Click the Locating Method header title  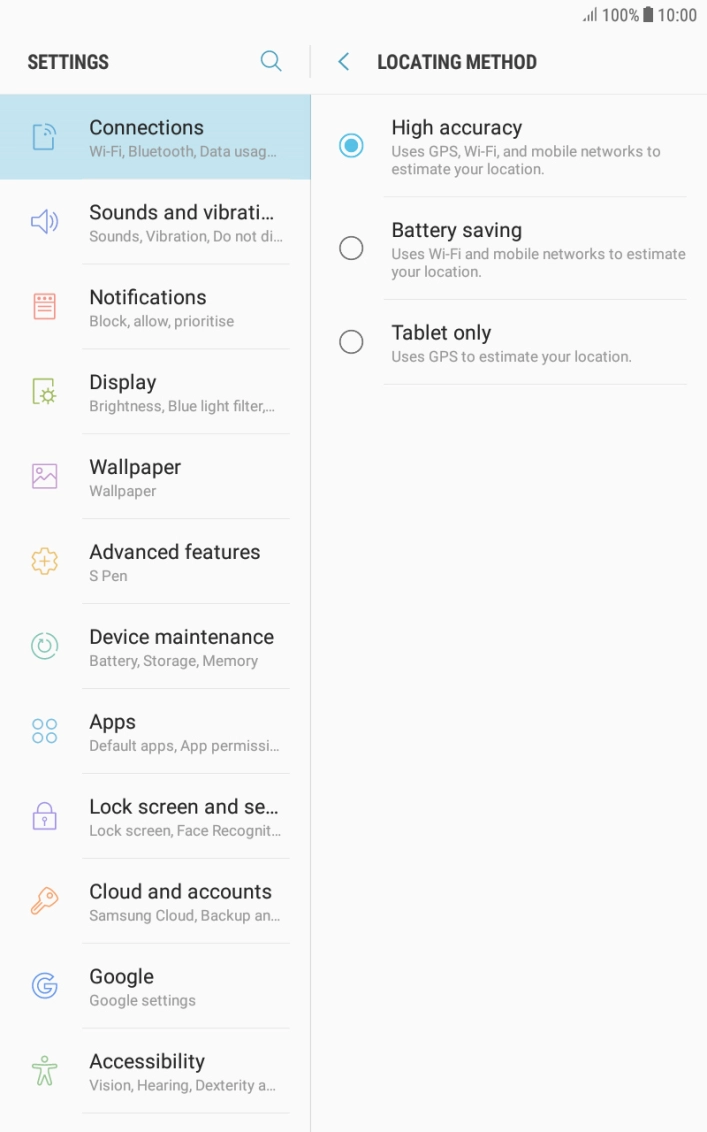457,62
